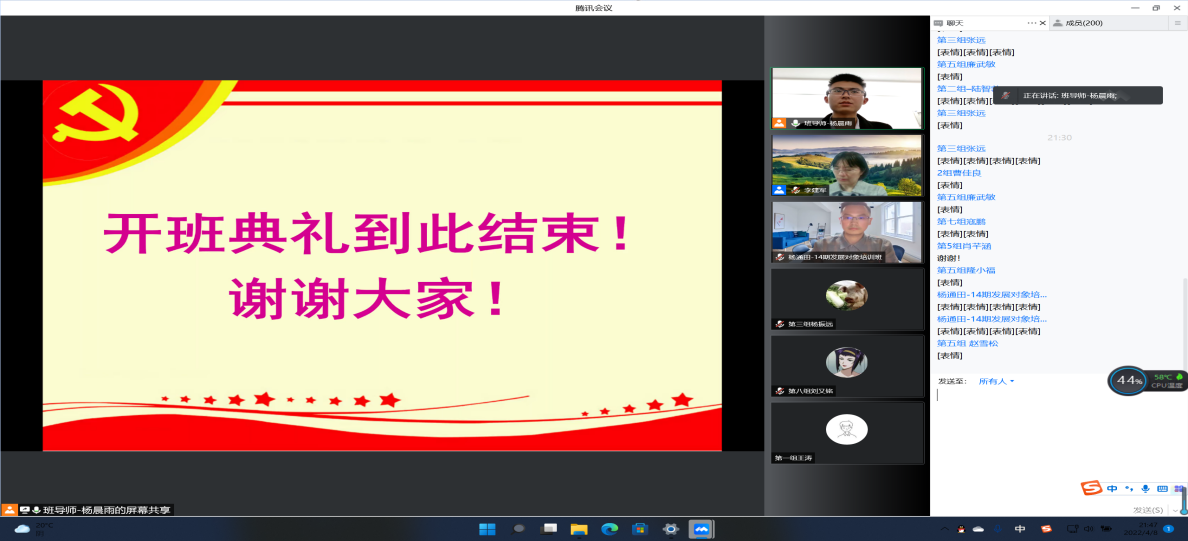1188x541 pixels.
Task: Expand the 所有人 recipient dropdown
Action: (996, 381)
